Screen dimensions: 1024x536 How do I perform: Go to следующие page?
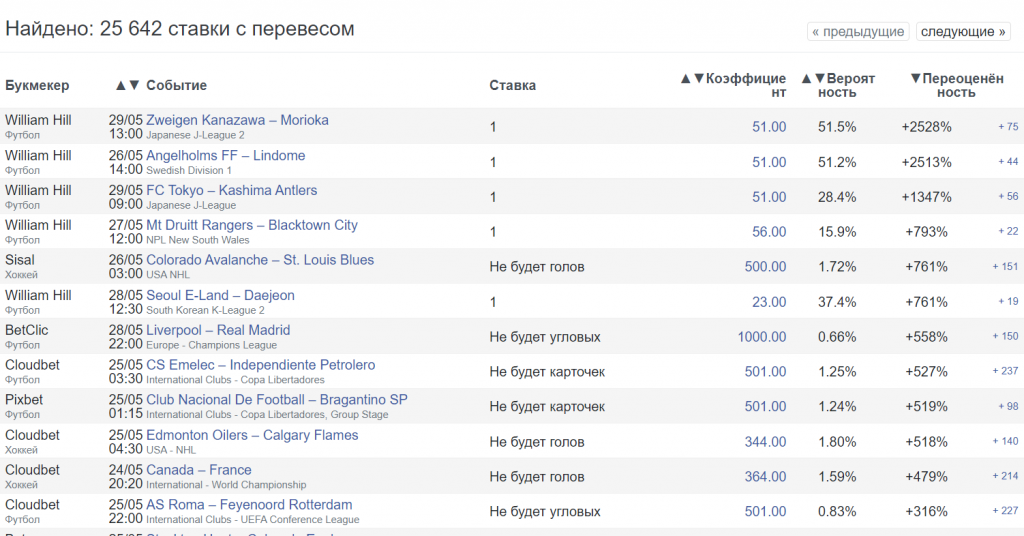(962, 32)
